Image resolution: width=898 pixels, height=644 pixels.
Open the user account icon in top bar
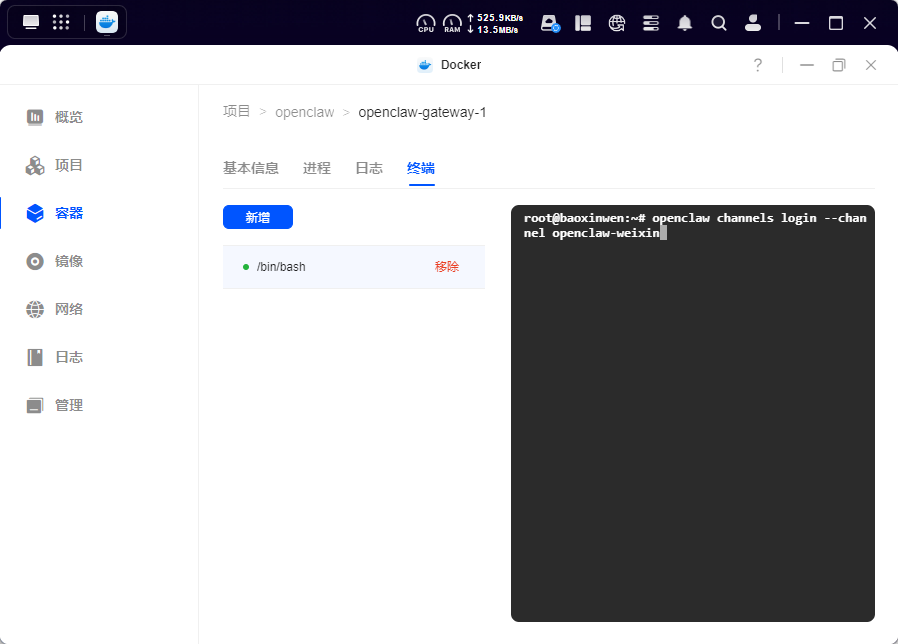pos(753,22)
